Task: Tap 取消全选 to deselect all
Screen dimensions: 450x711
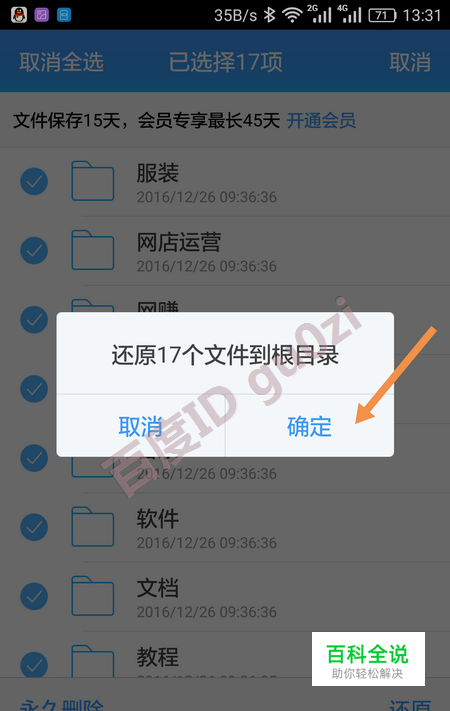Action: (x=61, y=62)
